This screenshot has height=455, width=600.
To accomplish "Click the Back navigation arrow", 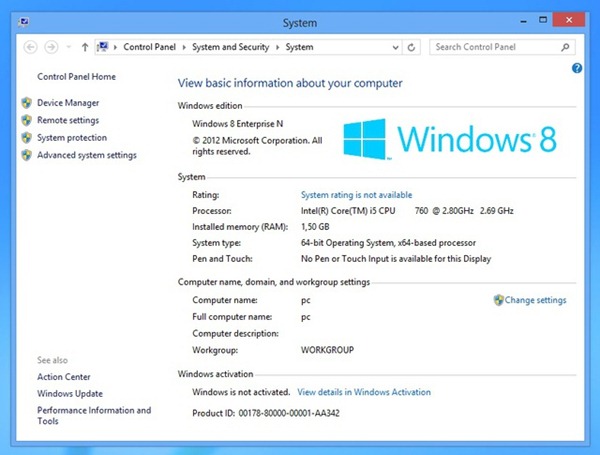I will point(31,47).
